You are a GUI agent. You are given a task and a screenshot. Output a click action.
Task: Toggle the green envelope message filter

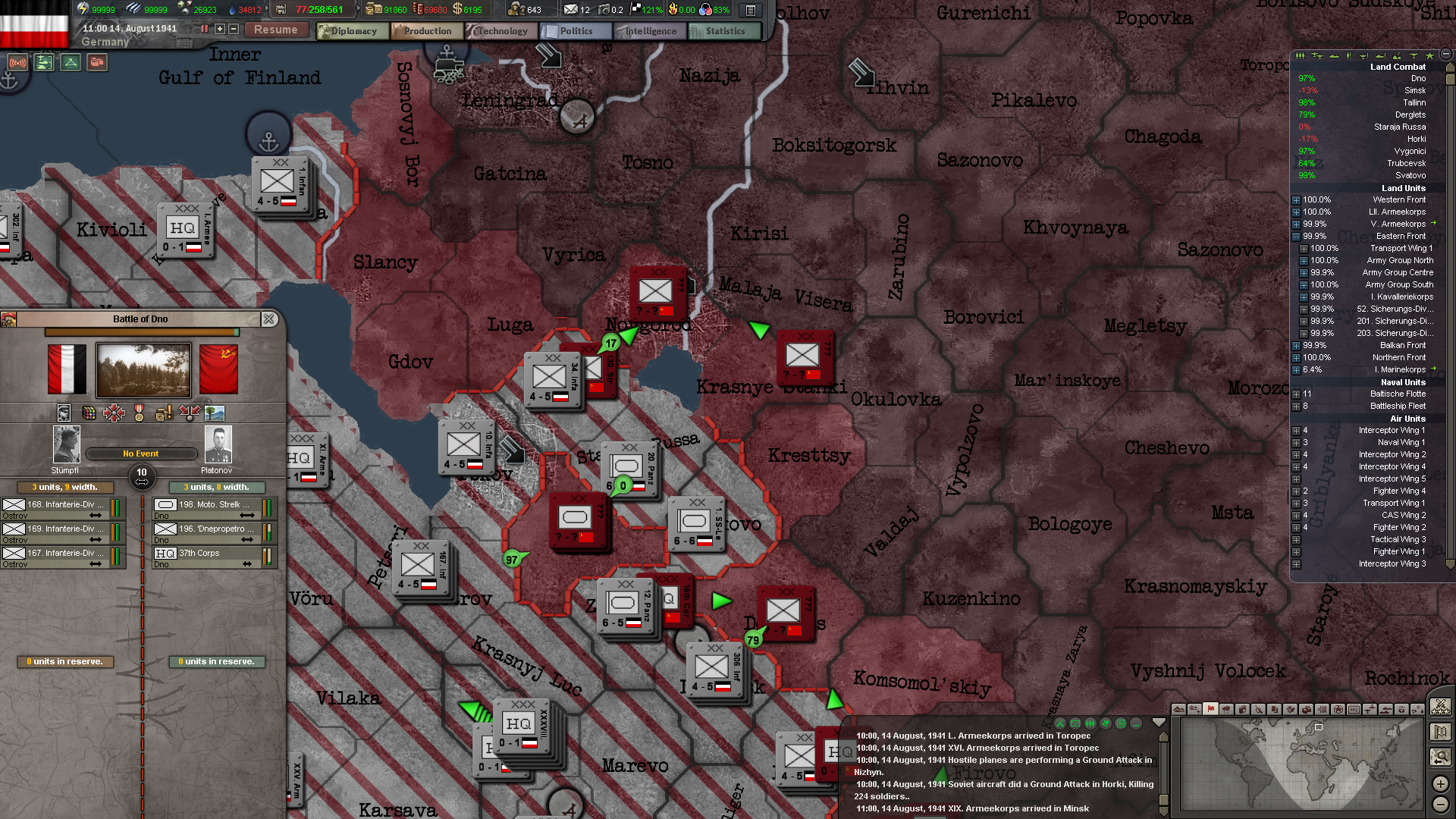(1075, 723)
